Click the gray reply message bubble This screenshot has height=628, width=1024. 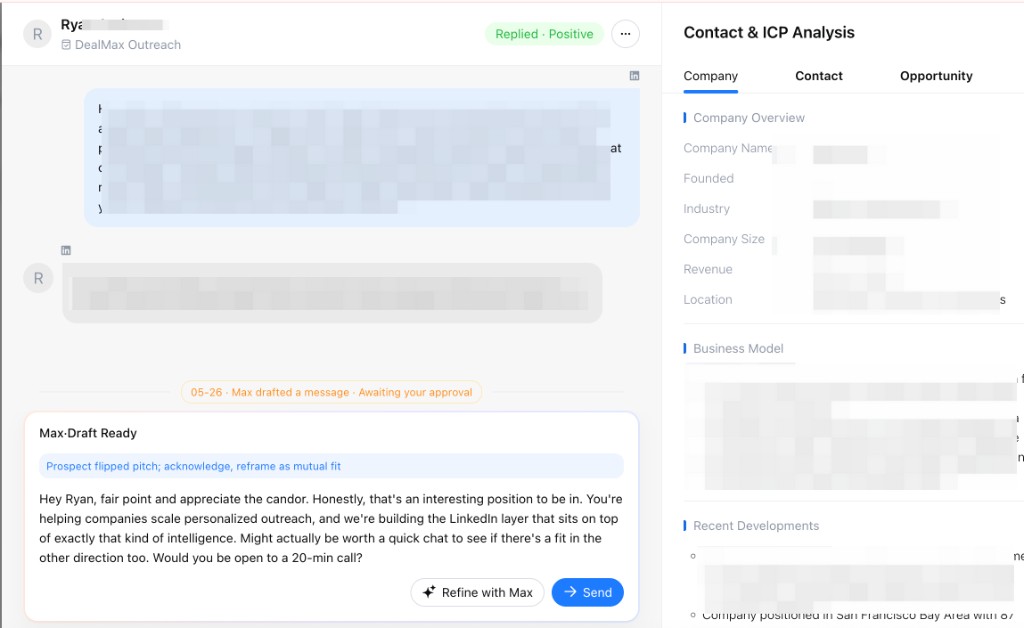coord(332,293)
